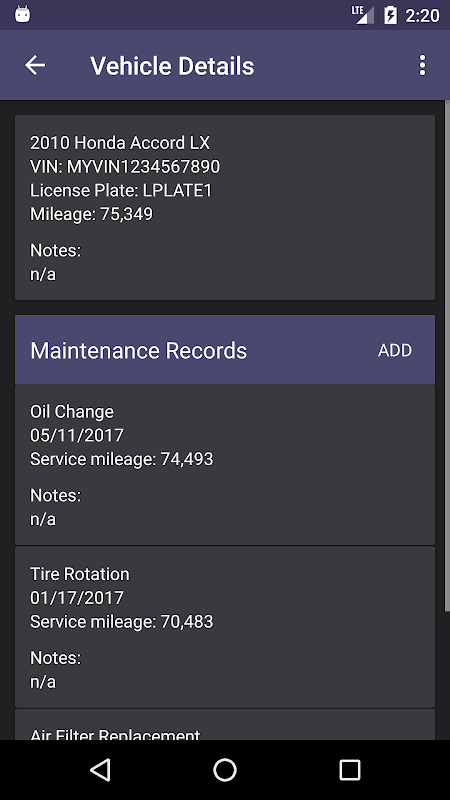Tap the battery charging status icon
The width and height of the screenshot is (450, 800).
click(390, 15)
